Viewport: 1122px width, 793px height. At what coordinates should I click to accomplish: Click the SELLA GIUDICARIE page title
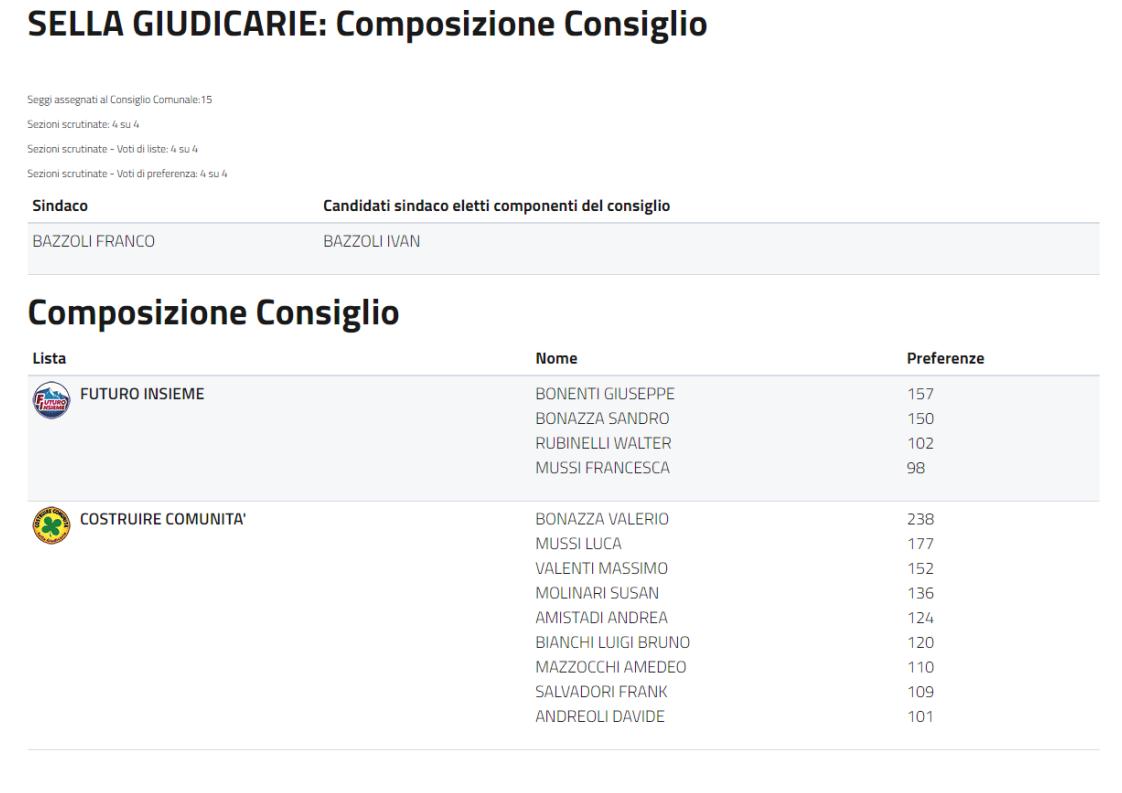pyautogui.click(x=367, y=24)
